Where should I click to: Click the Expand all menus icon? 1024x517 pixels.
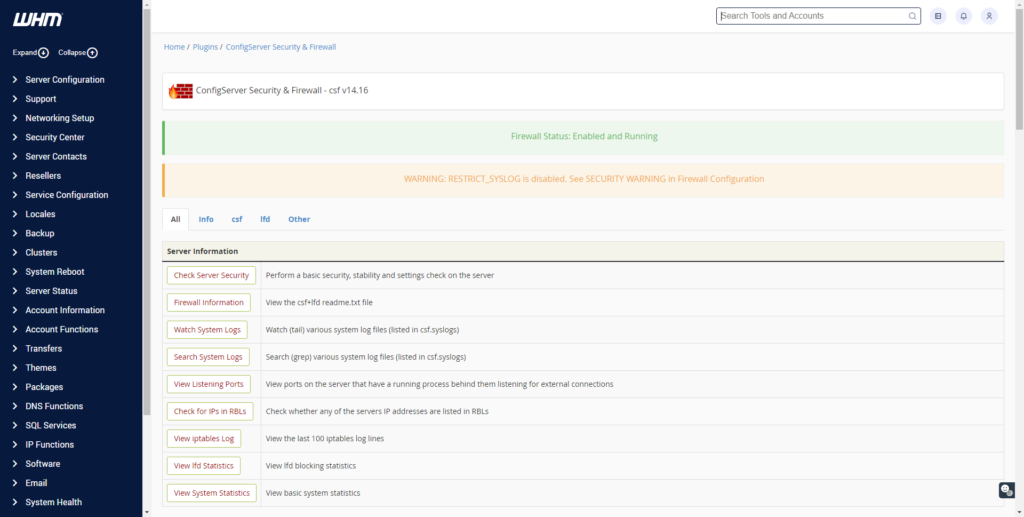click(44, 53)
